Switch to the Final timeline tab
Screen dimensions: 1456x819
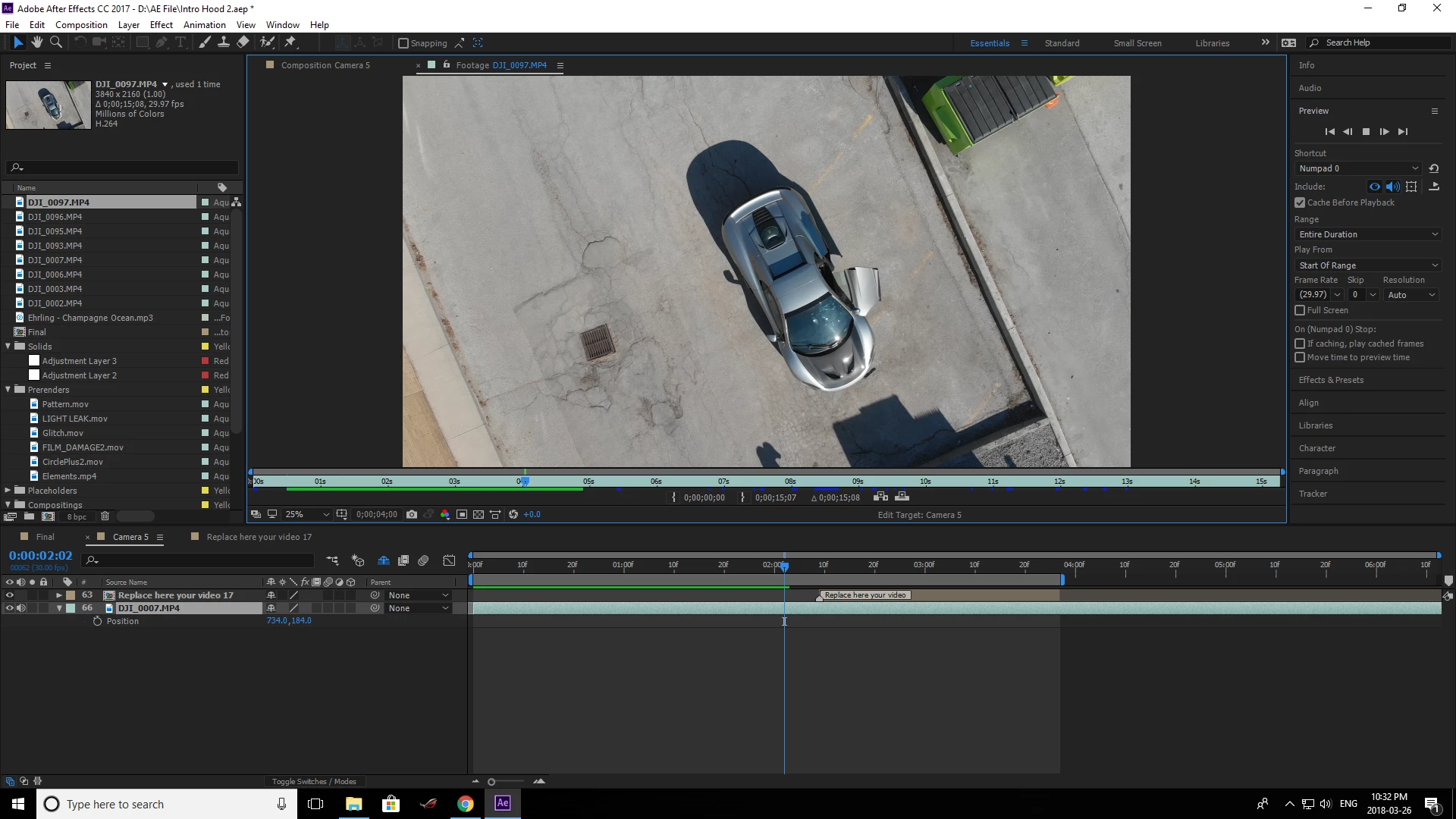click(45, 537)
